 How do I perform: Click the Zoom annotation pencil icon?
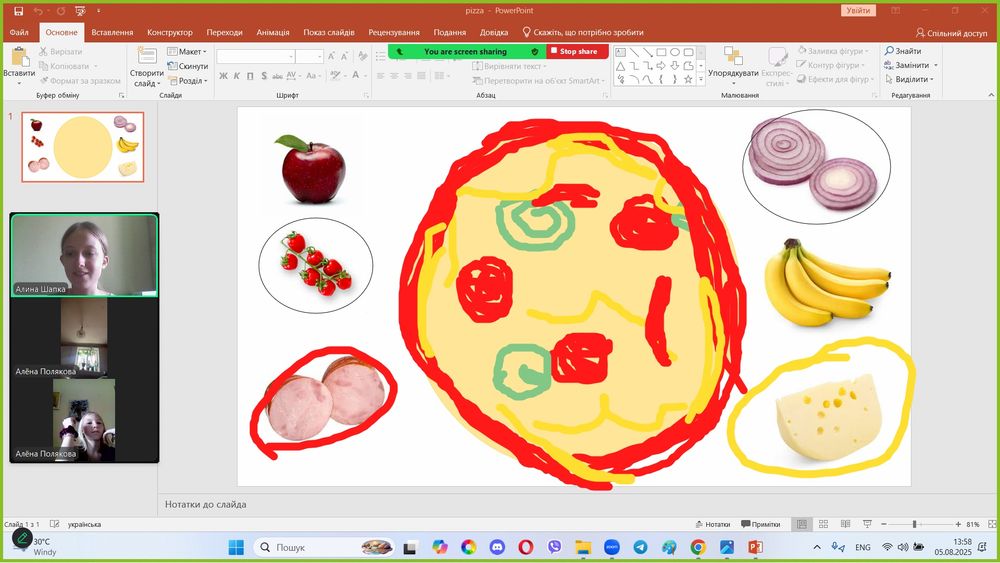[22, 538]
